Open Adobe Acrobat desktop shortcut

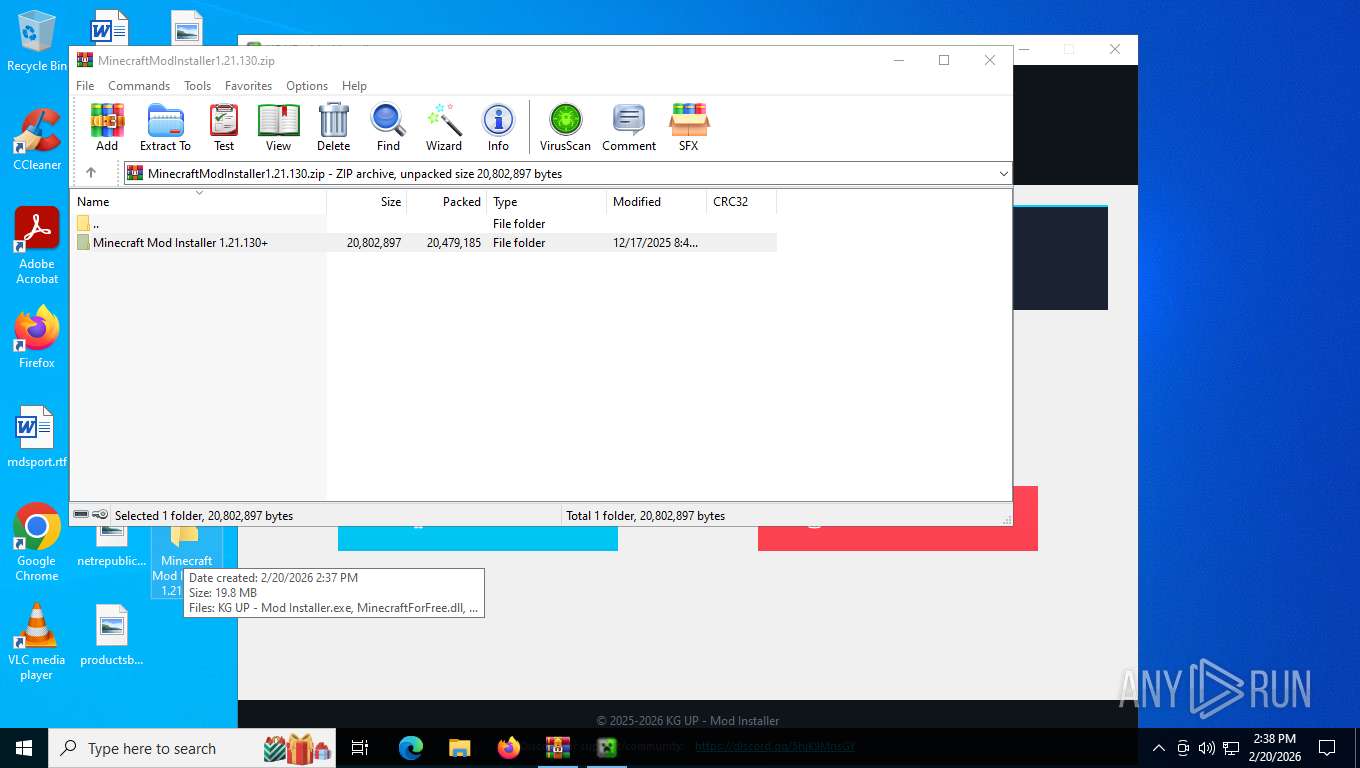pos(37,246)
